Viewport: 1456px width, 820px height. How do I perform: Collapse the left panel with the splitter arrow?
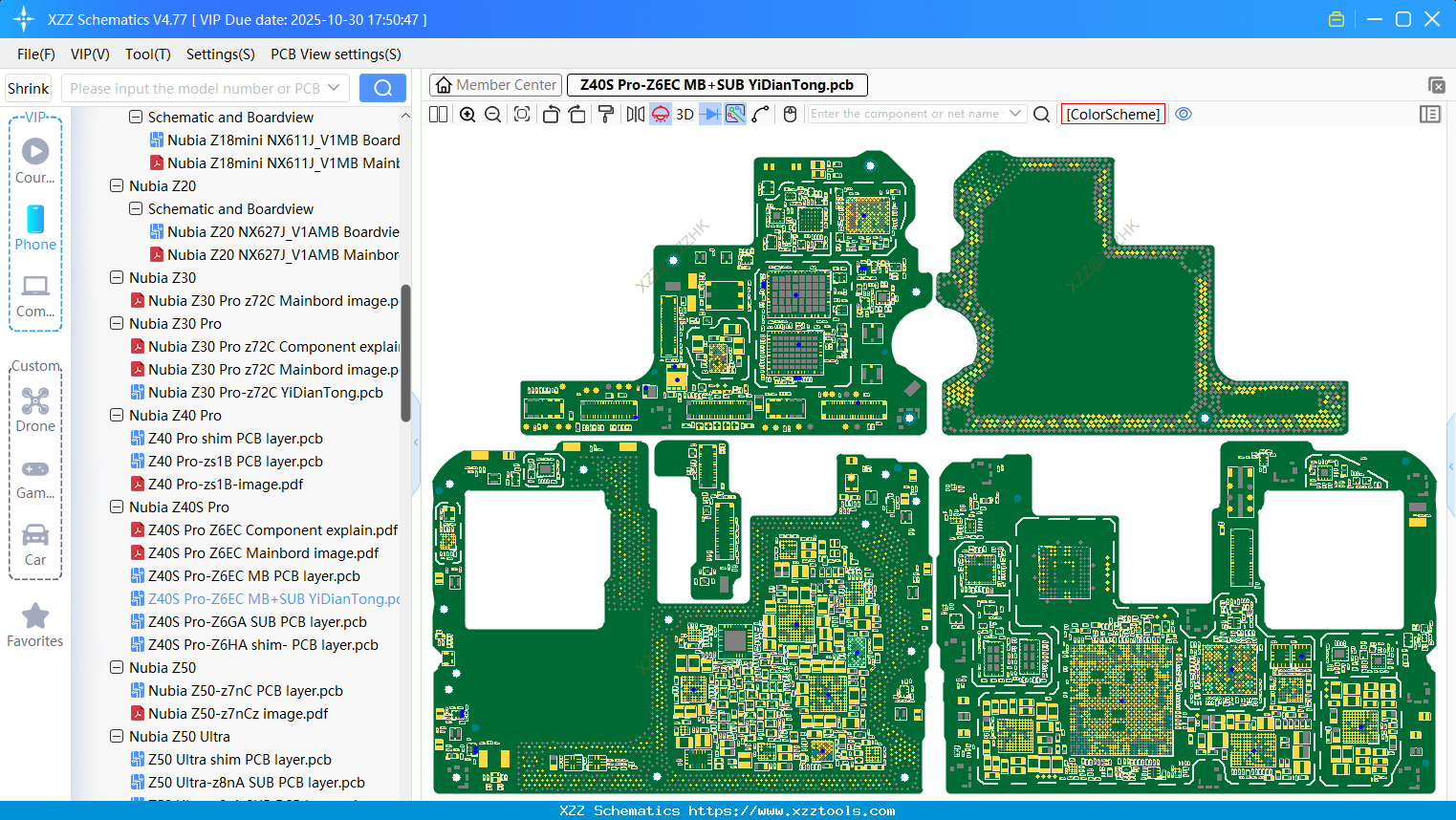tap(416, 442)
